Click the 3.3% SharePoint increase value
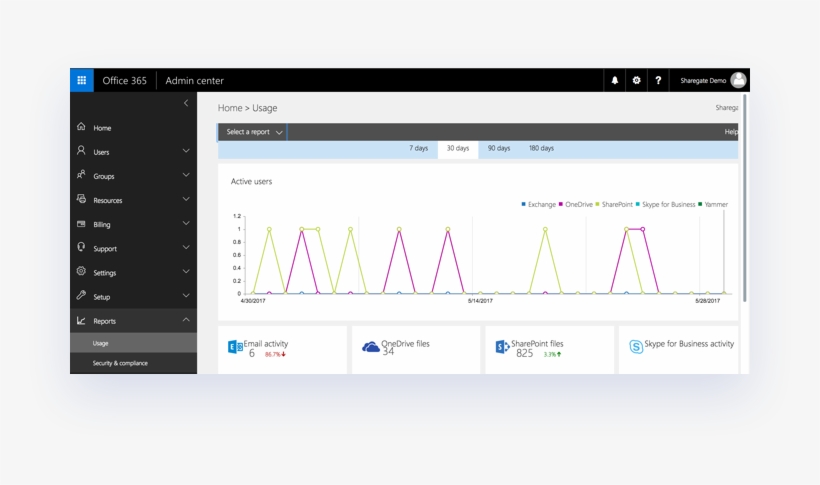This screenshot has height=485, width=820. click(552, 355)
